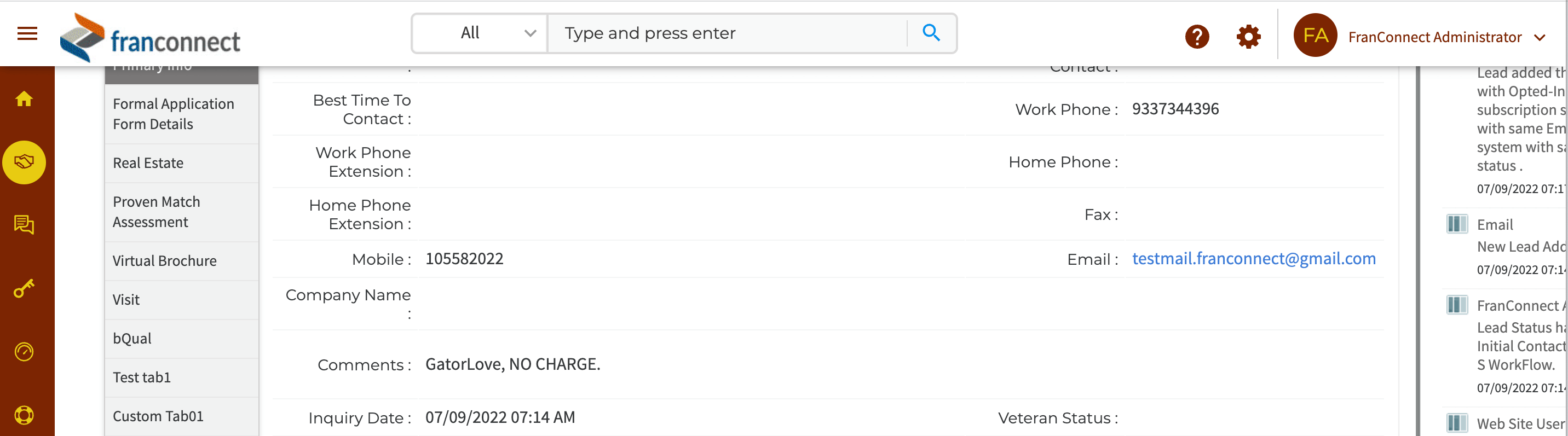Screen dimensions: 1568x436
Task: Open the help question mark icon
Action: click(1197, 37)
